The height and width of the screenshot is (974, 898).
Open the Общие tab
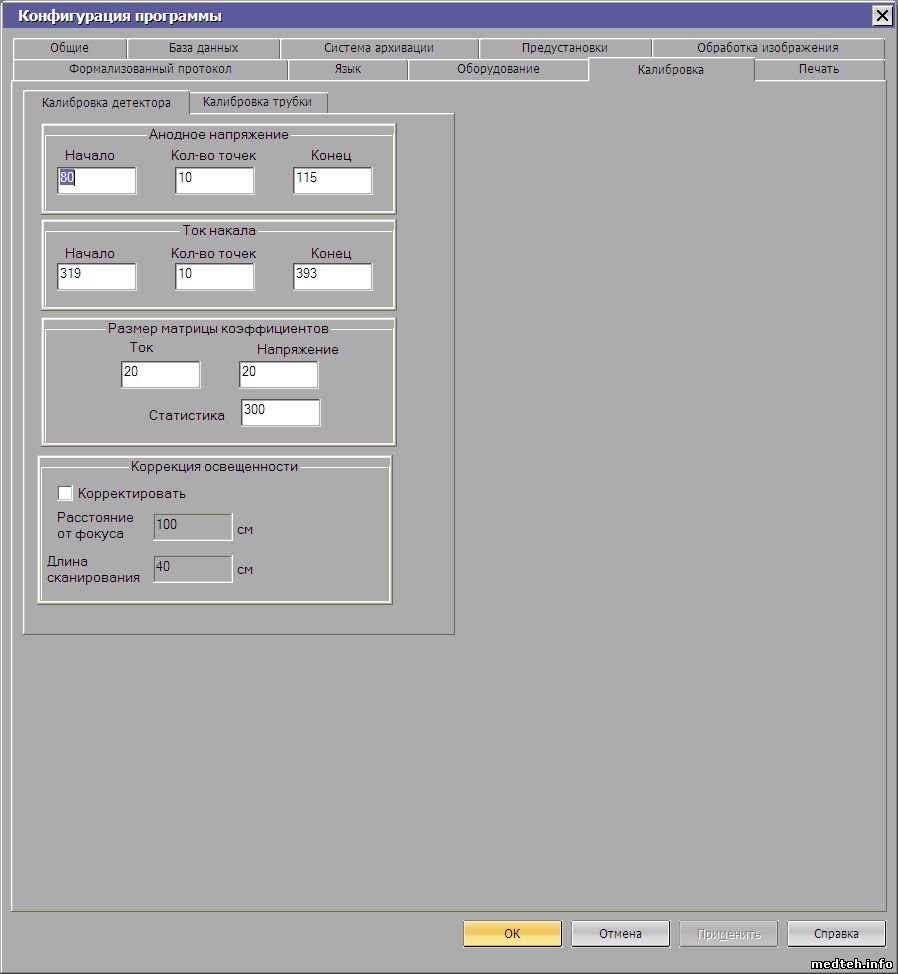(69, 48)
